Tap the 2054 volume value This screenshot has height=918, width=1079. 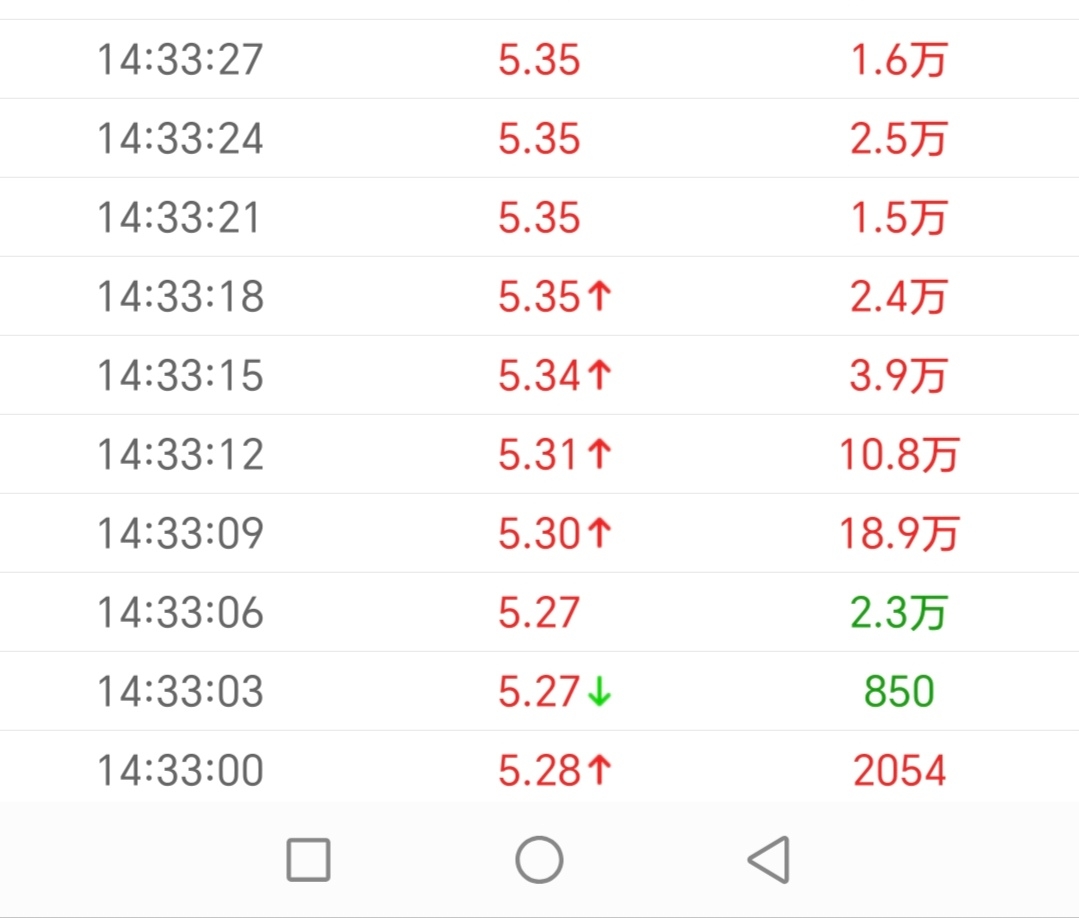(899, 770)
